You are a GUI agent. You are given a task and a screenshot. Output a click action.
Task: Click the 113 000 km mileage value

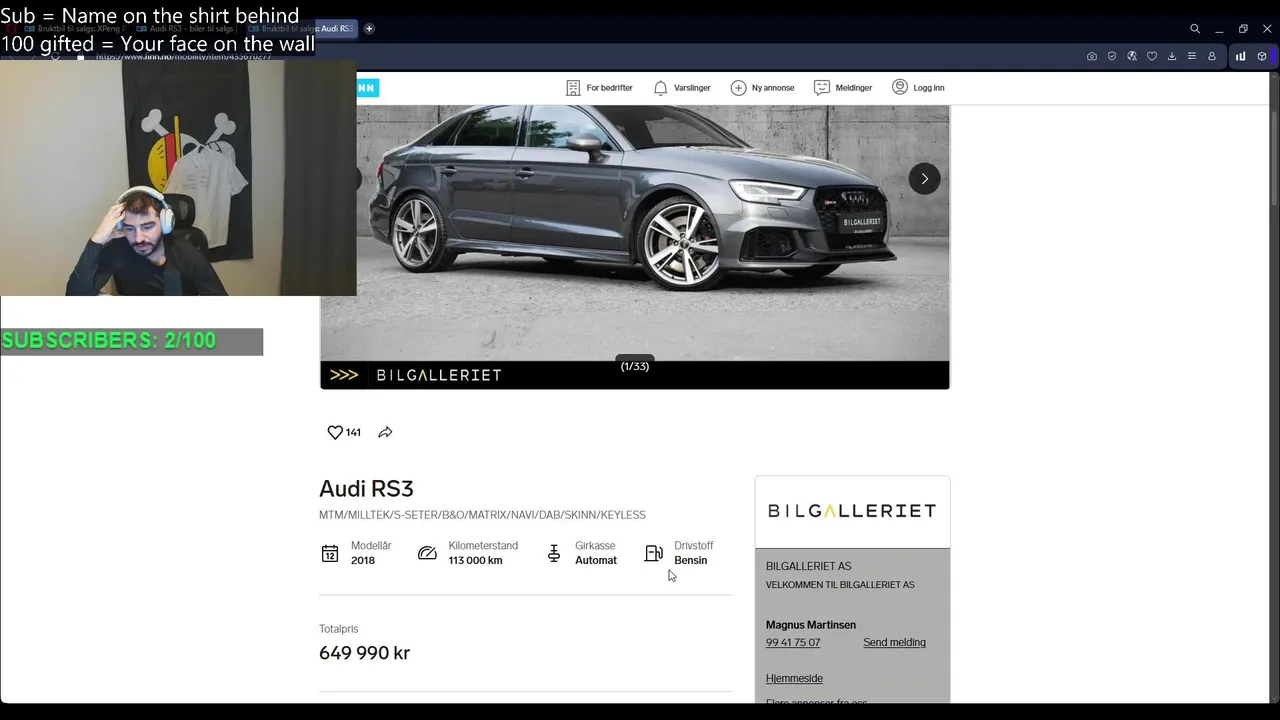pyautogui.click(x=475, y=560)
